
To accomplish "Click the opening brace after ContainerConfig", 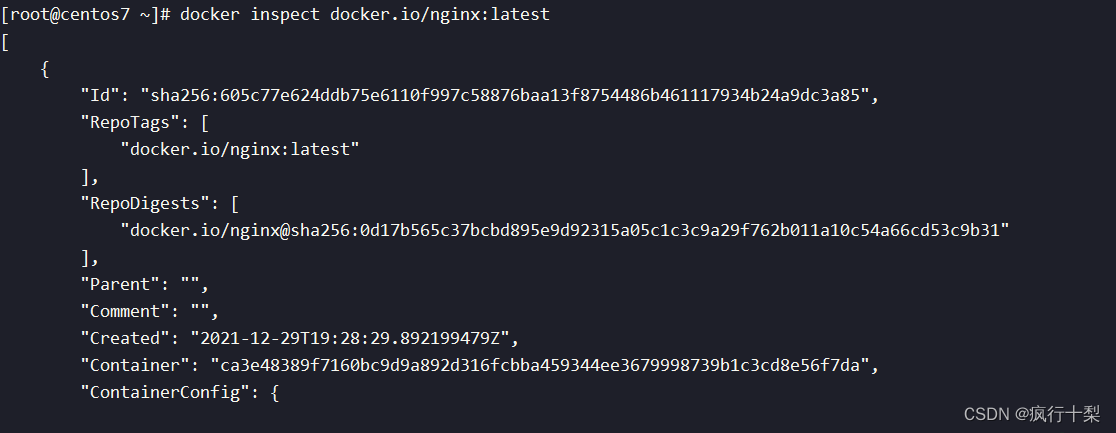I will (274, 392).
